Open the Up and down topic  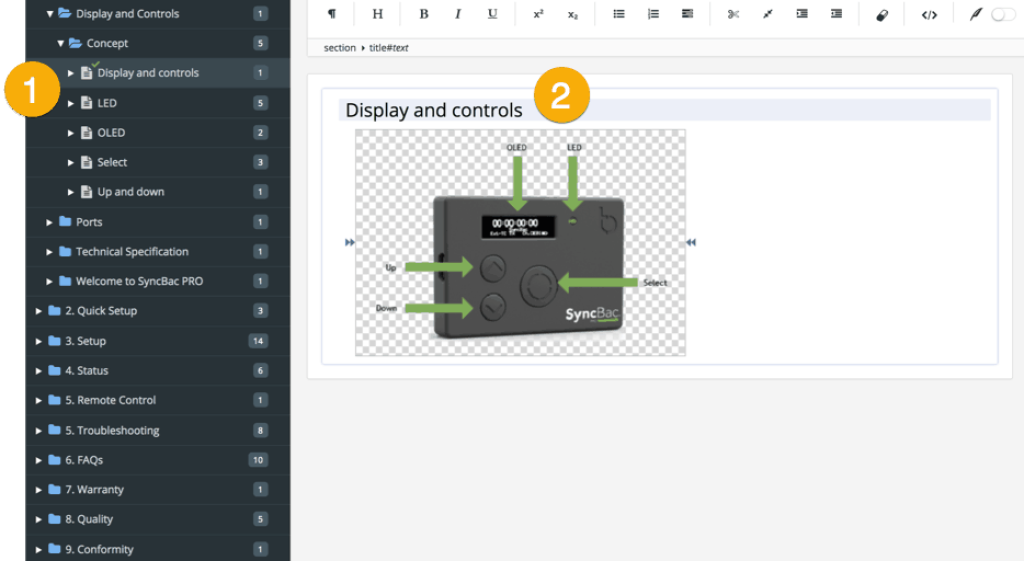tap(130, 192)
